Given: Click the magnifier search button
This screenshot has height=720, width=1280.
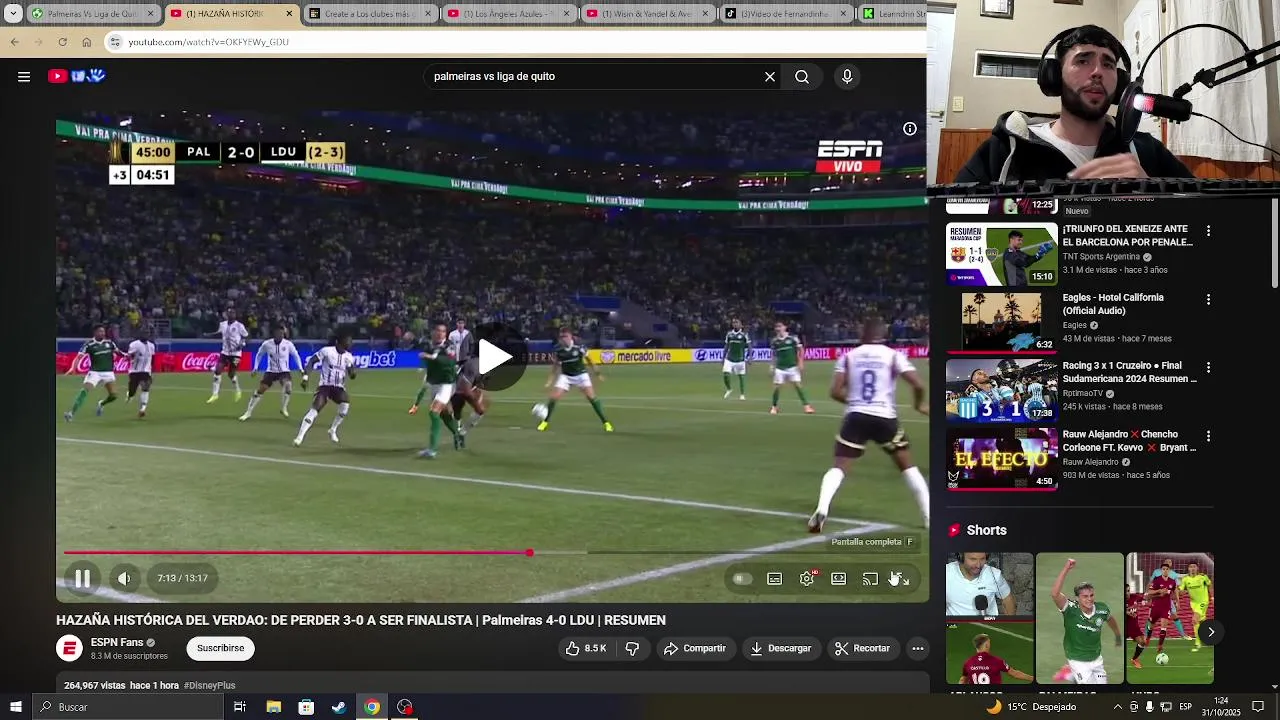Looking at the screenshot, I should (802, 76).
